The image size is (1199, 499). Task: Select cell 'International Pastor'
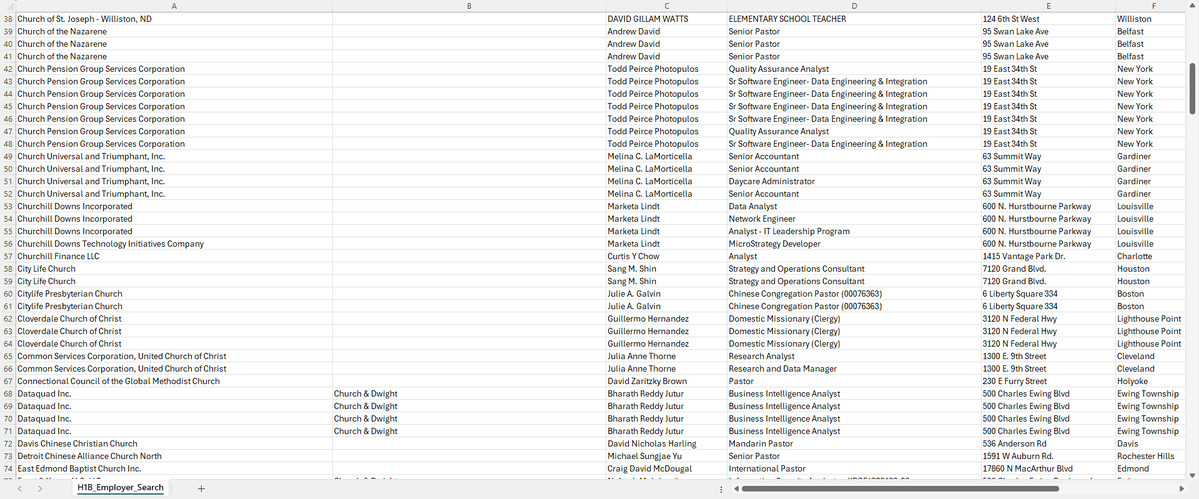(x=853, y=468)
